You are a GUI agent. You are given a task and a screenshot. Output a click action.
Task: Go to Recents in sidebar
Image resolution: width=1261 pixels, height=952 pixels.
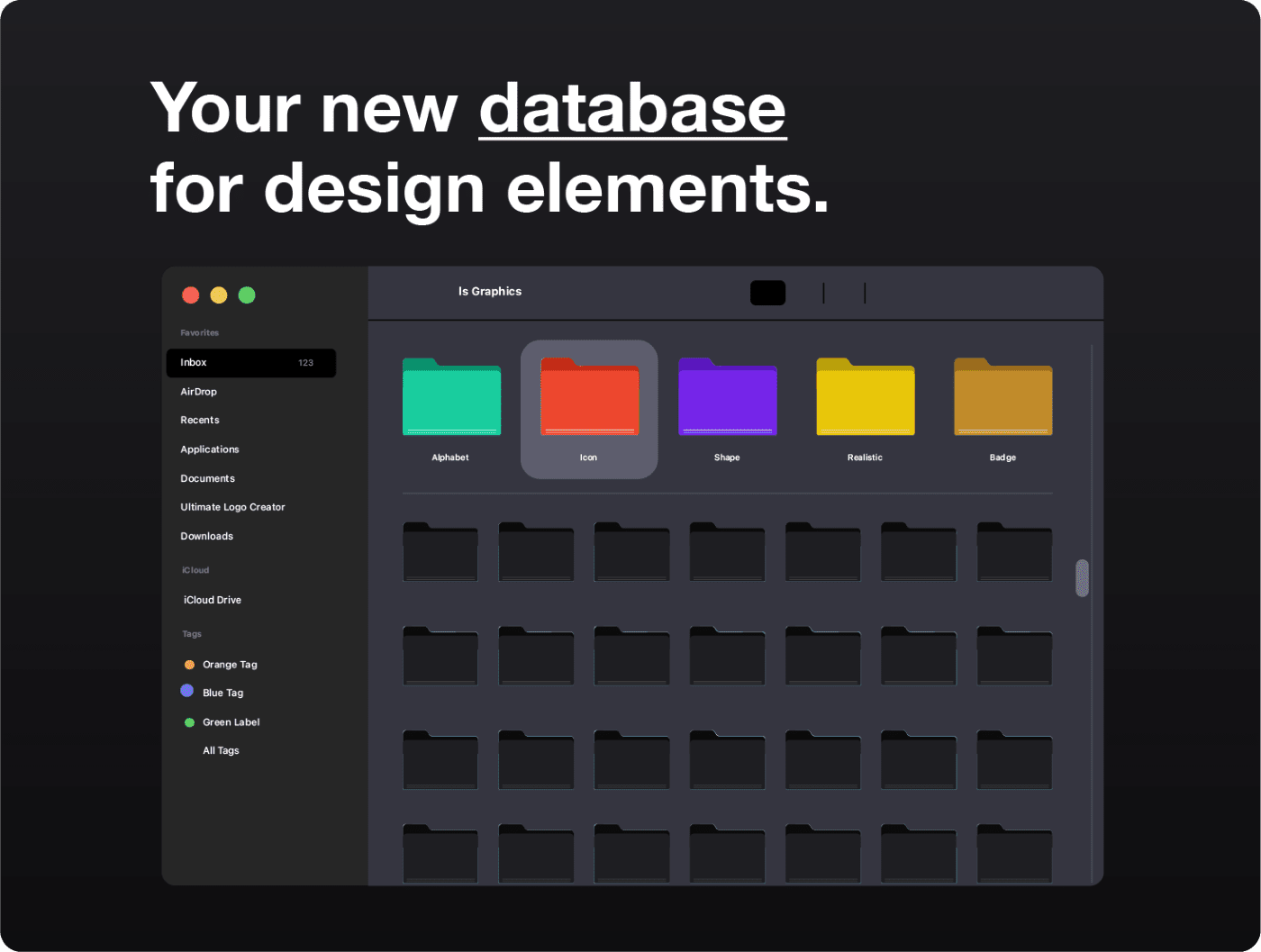200,421
